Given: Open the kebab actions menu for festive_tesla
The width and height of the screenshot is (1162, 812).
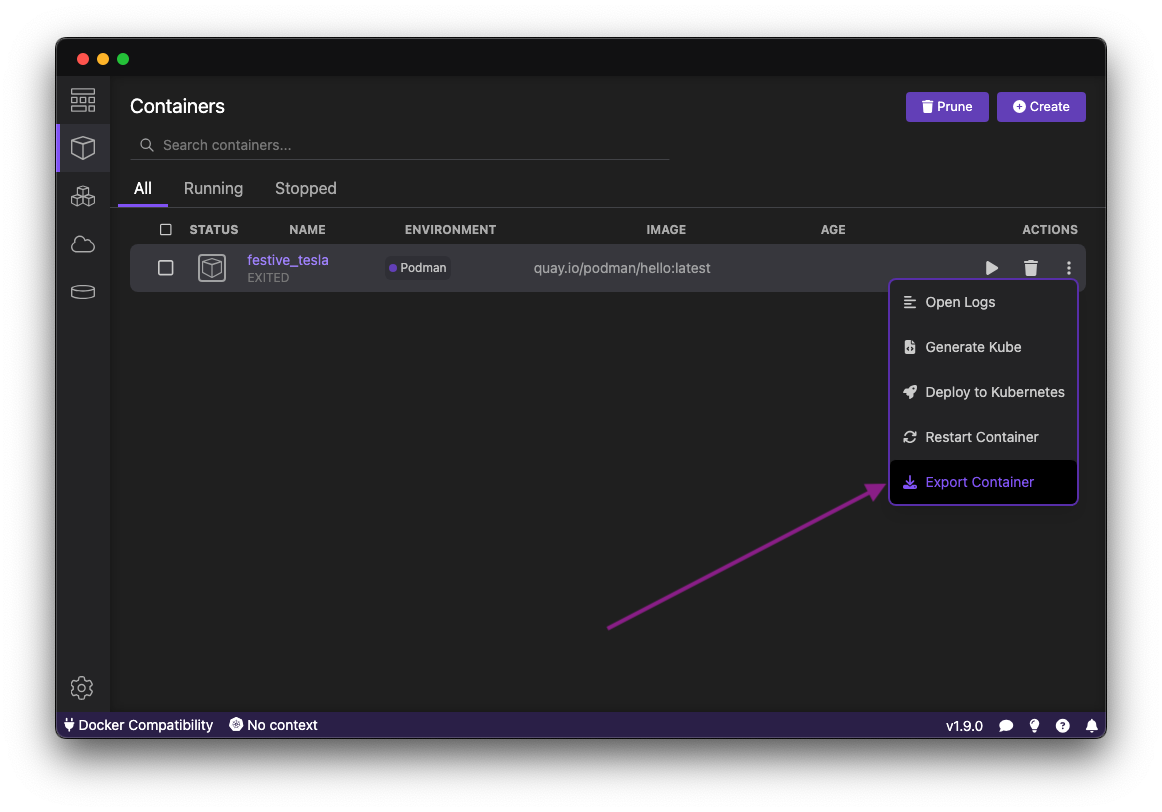Looking at the screenshot, I should 1068,268.
